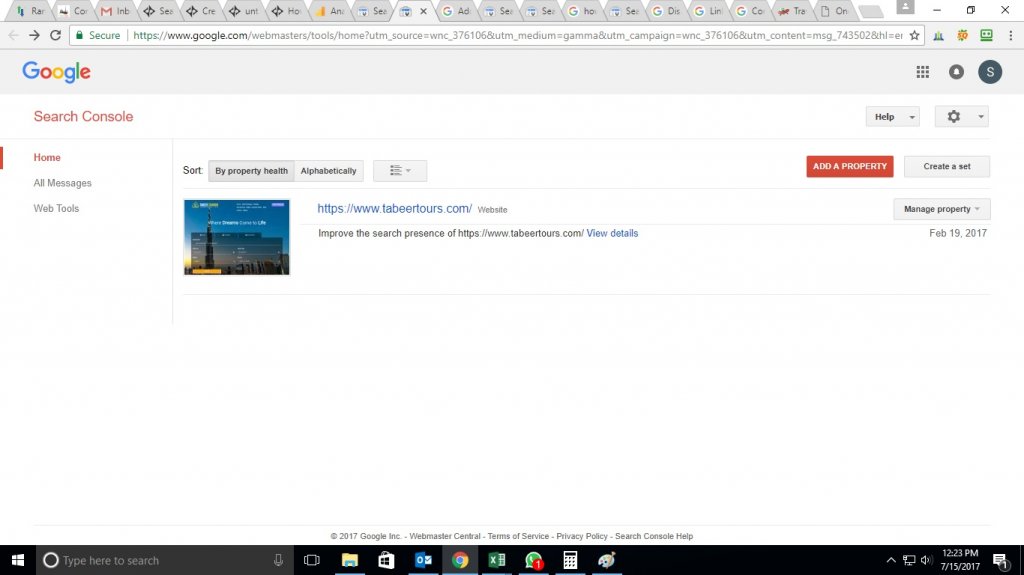Open Chrome's three-dot menu
The height and width of the screenshot is (575, 1024).
[x=1010, y=35]
